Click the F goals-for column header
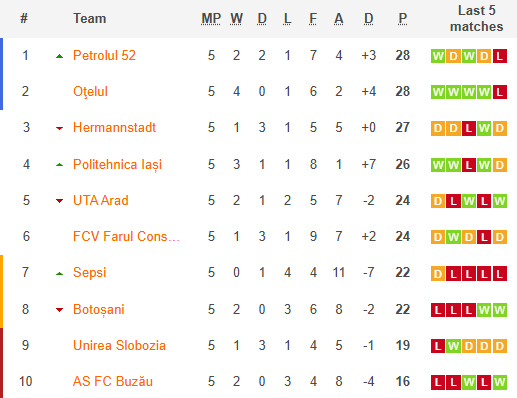This screenshot has width=517, height=398. click(x=313, y=19)
